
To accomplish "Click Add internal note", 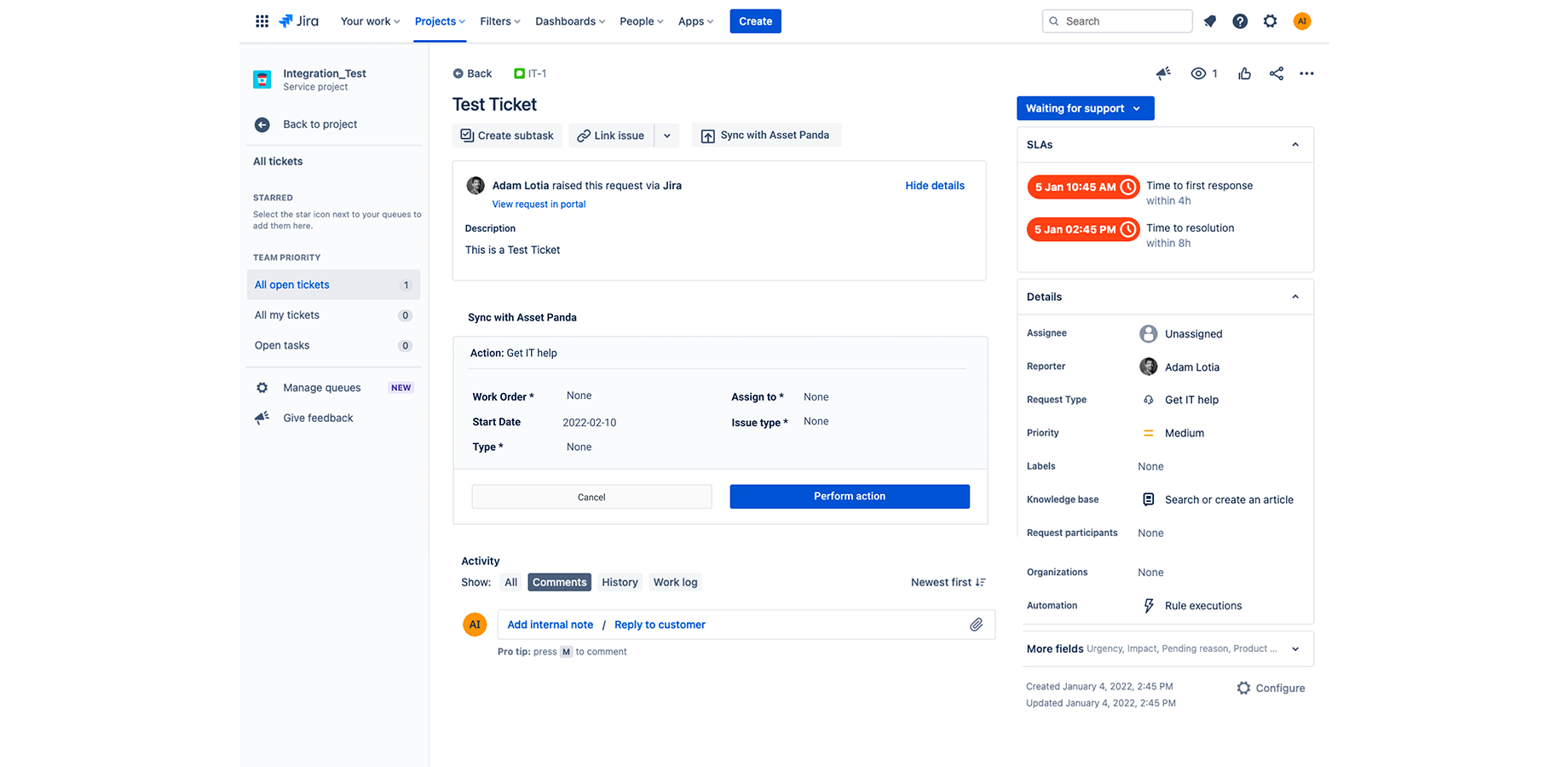I will pyautogui.click(x=551, y=625).
